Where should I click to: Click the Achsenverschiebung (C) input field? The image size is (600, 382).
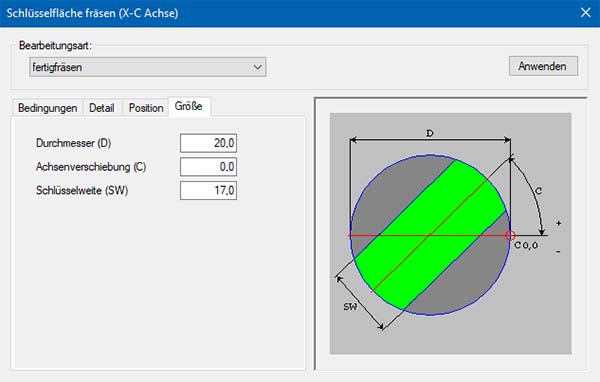tap(208, 167)
